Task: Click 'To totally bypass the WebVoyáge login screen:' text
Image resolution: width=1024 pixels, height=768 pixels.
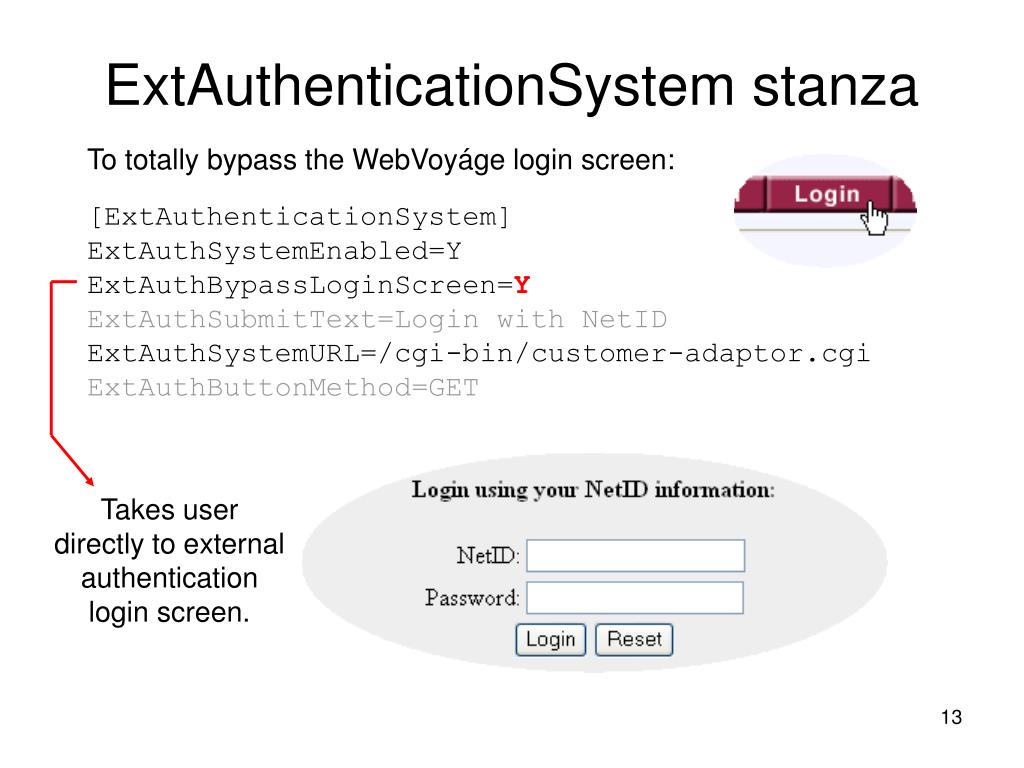Action: [x=381, y=160]
